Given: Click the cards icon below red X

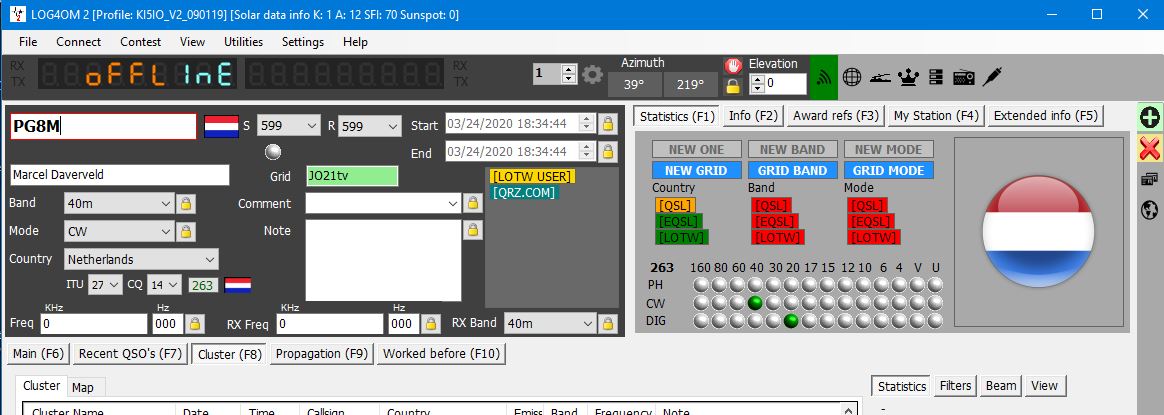Looking at the screenshot, I should [1149, 179].
